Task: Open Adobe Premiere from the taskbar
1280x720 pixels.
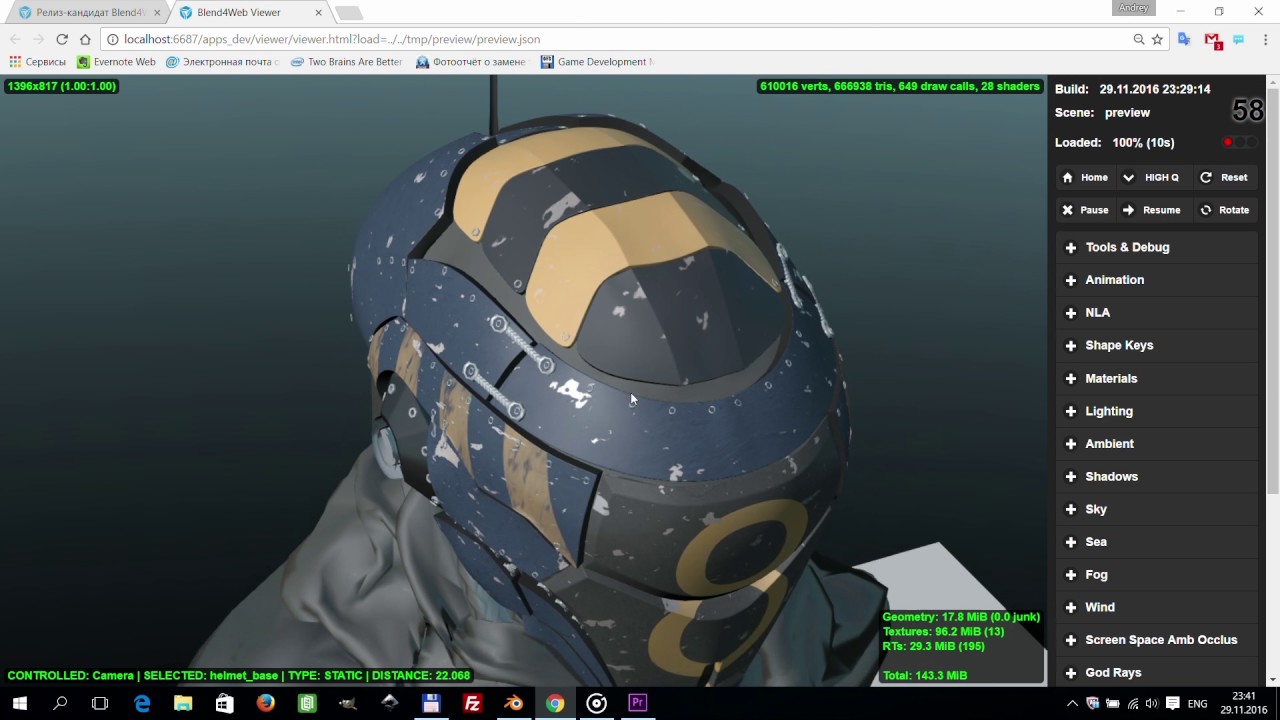Action: 637,703
